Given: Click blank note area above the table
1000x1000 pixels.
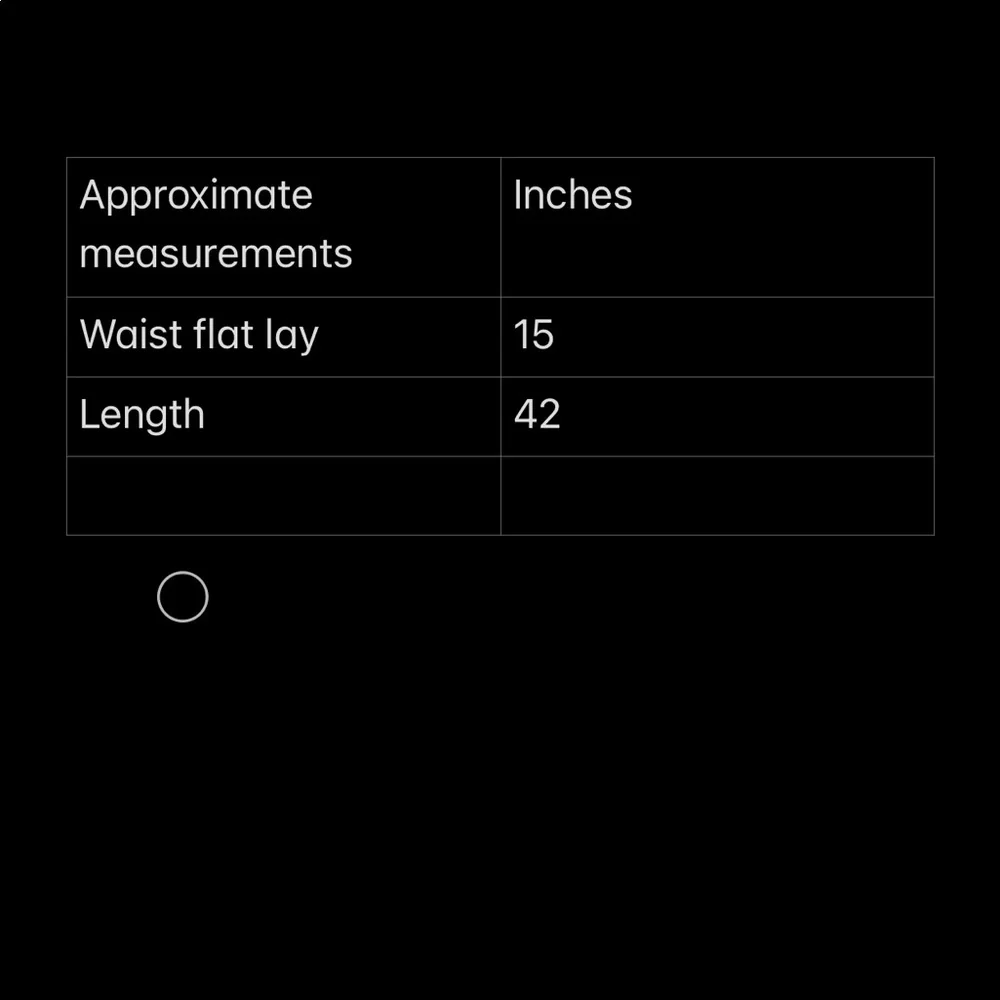Looking at the screenshot, I should pos(500,80).
